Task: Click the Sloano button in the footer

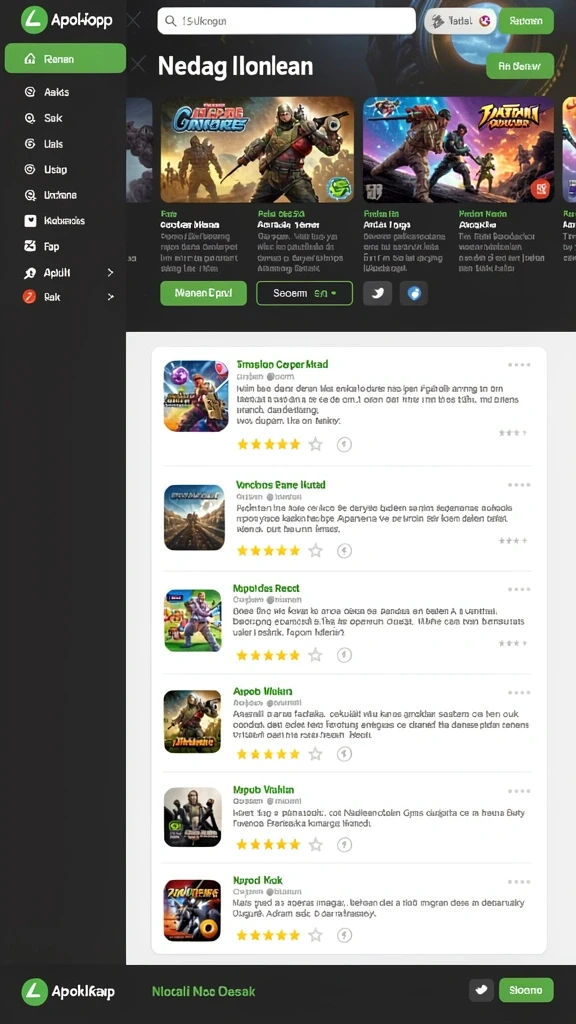Action: click(526, 990)
